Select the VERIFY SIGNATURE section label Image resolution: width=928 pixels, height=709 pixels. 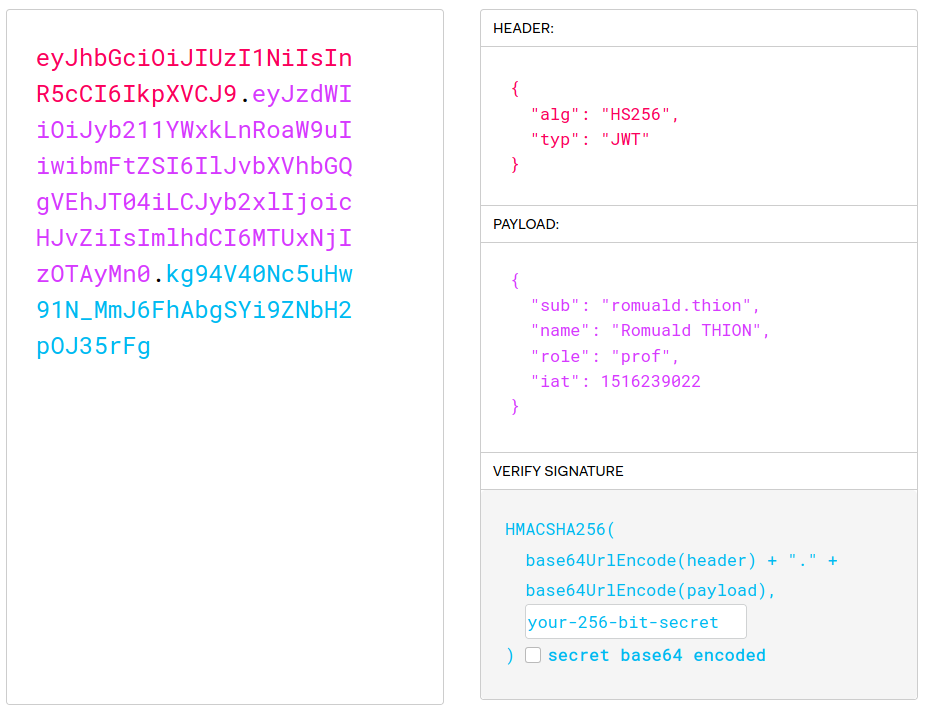click(x=557, y=471)
